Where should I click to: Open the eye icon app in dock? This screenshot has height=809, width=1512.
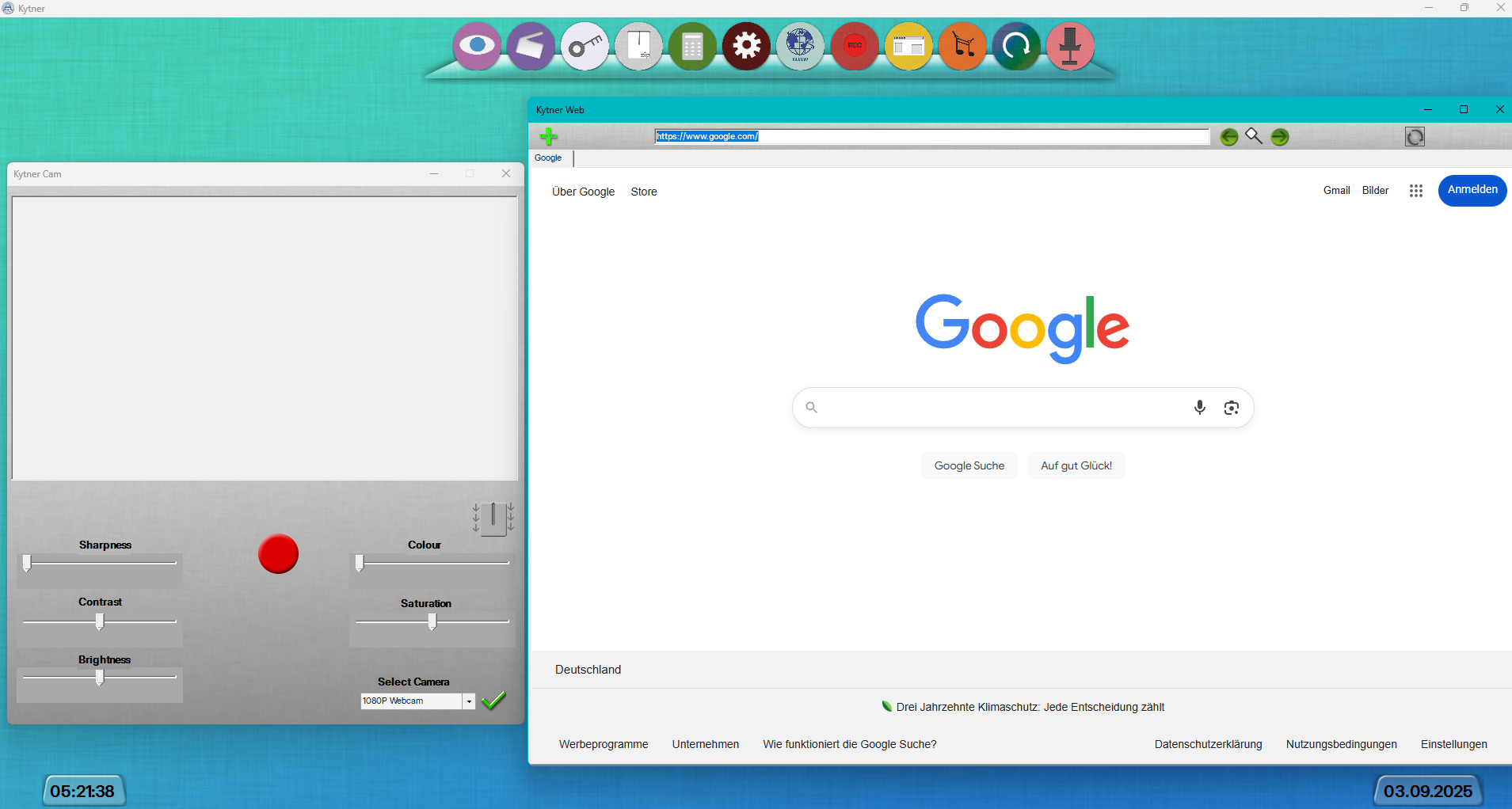[x=477, y=46]
